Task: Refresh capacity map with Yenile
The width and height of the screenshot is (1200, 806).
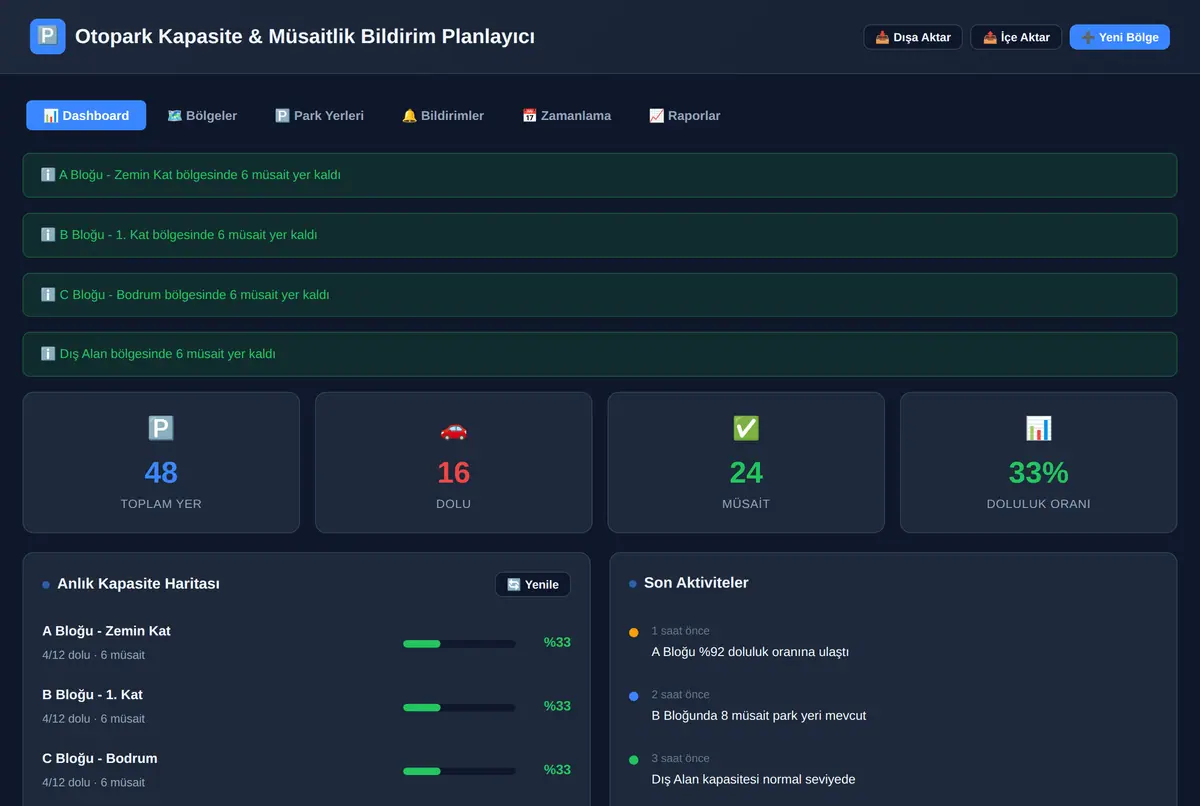Action: coord(533,584)
